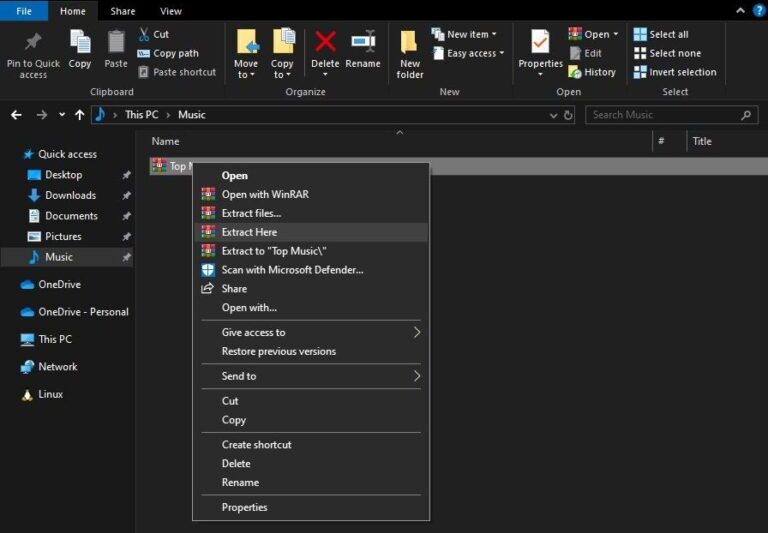
Task: Click Open at top of context menu
Action: pos(311,176)
